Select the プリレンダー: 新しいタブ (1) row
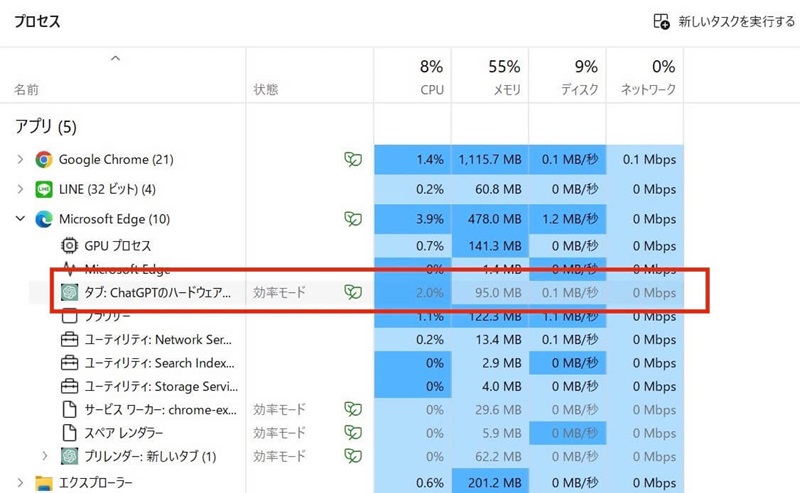 (342, 456)
